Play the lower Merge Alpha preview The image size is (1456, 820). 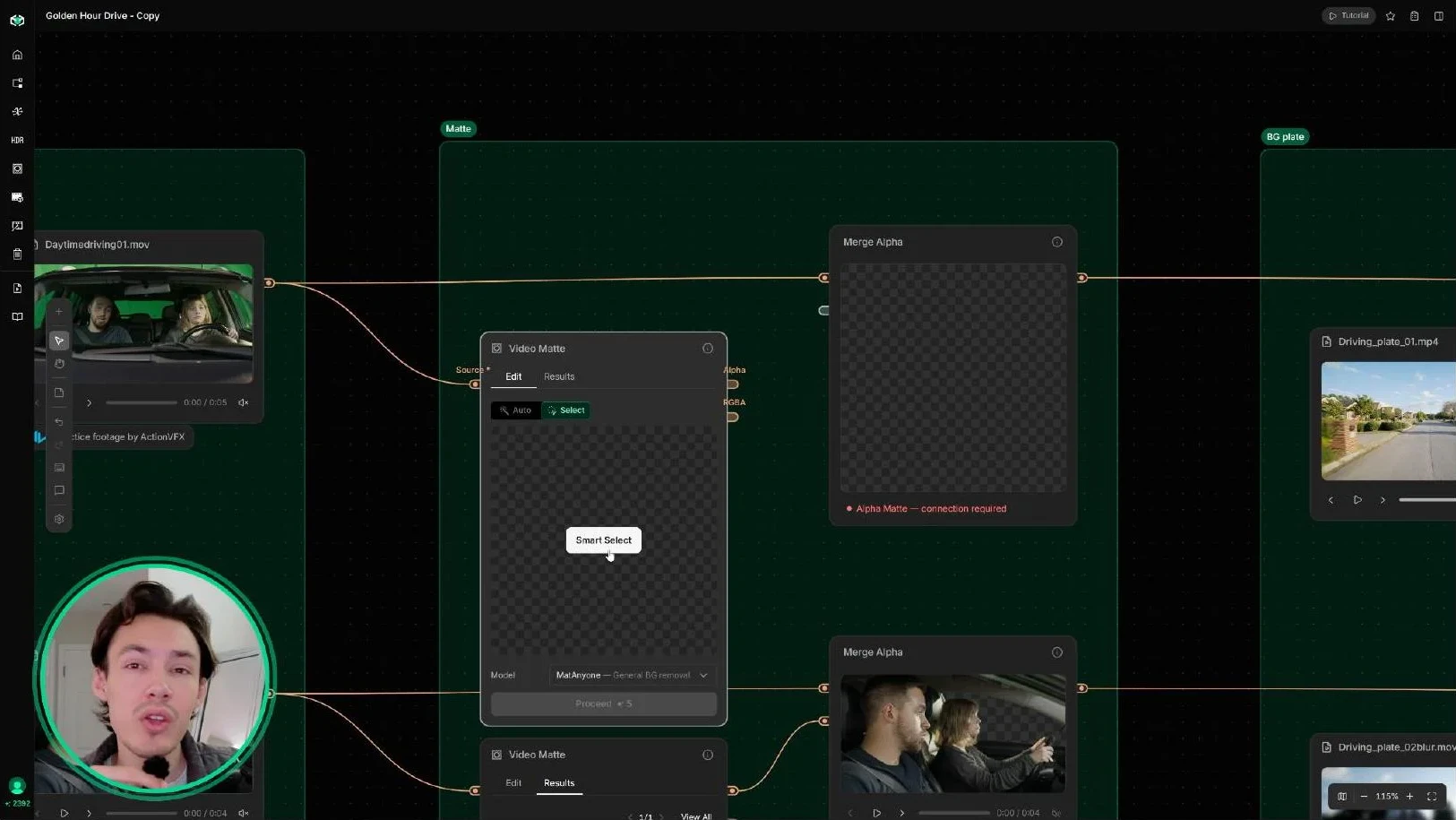pyautogui.click(x=876, y=813)
